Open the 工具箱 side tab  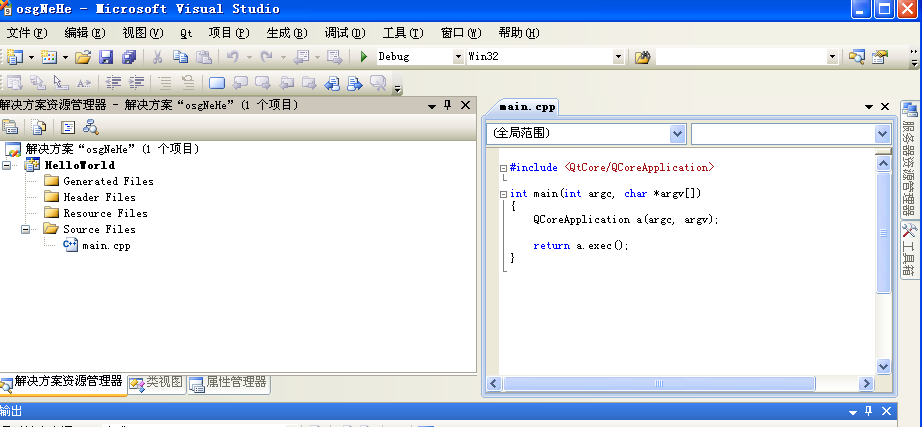click(x=908, y=250)
